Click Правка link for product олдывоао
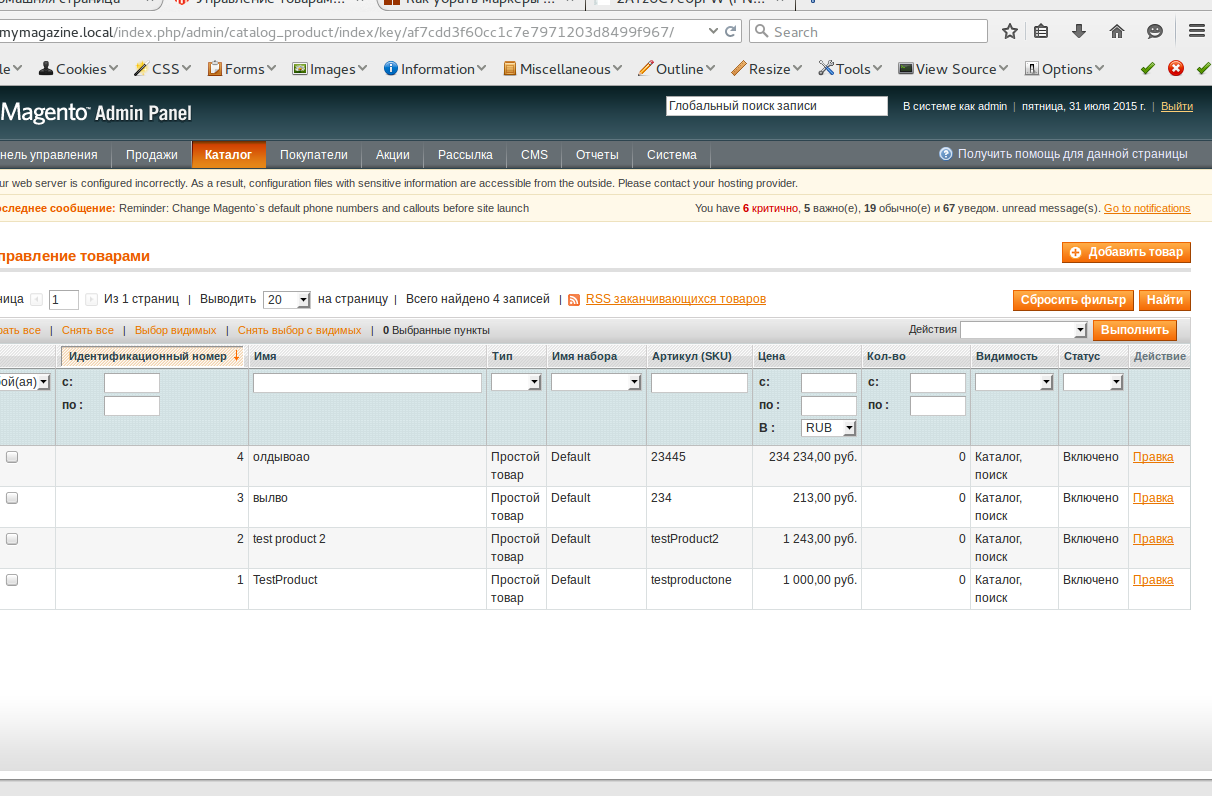Viewport: 1212px width, 796px height. pyautogui.click(x=1153, y=457)
